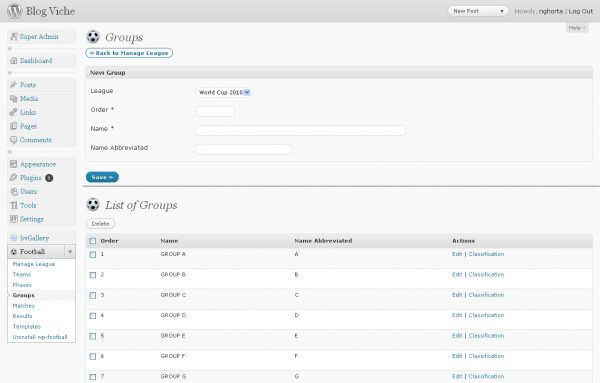The width and height of the screenshot is (600, 383).
Task: Open Matches submenu item
Action: [23, 306]
